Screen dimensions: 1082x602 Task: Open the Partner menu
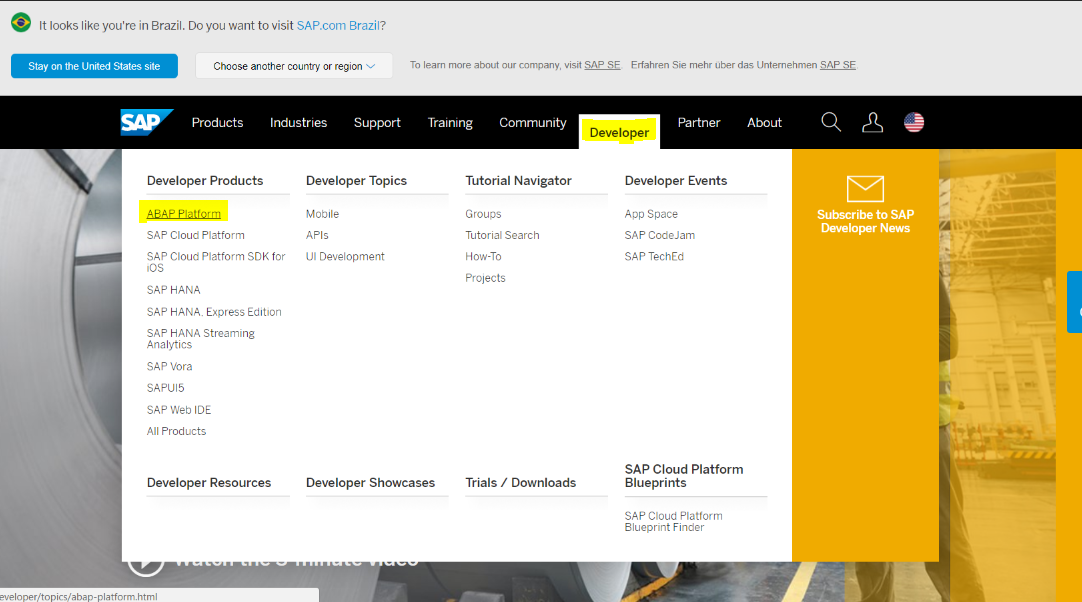coord(699,122)
